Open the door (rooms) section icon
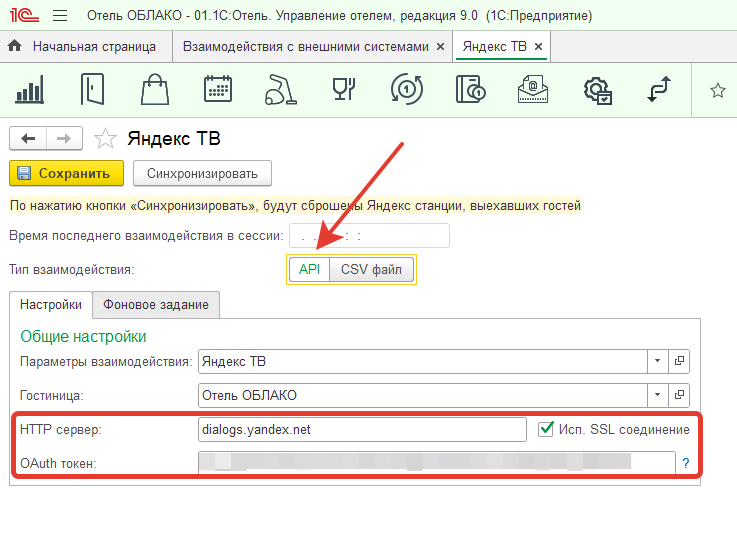The width and height of the screenshot is (737, 540). (92, 89)
